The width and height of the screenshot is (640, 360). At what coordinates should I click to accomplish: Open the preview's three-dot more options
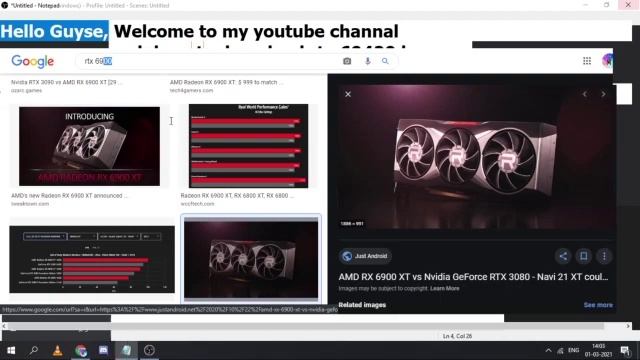[x=604, y=256]
